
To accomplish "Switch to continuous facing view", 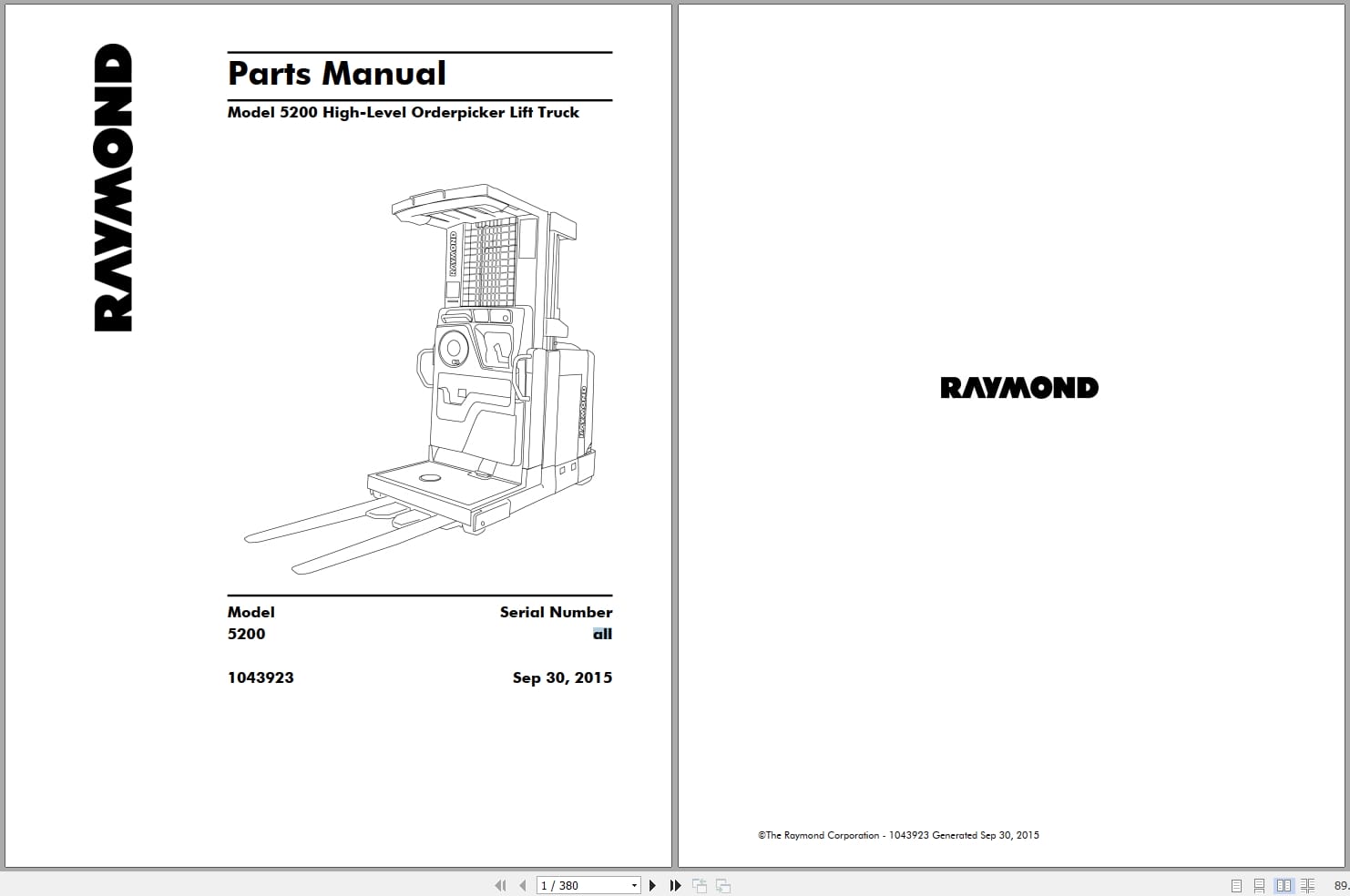I will 1308,885.
